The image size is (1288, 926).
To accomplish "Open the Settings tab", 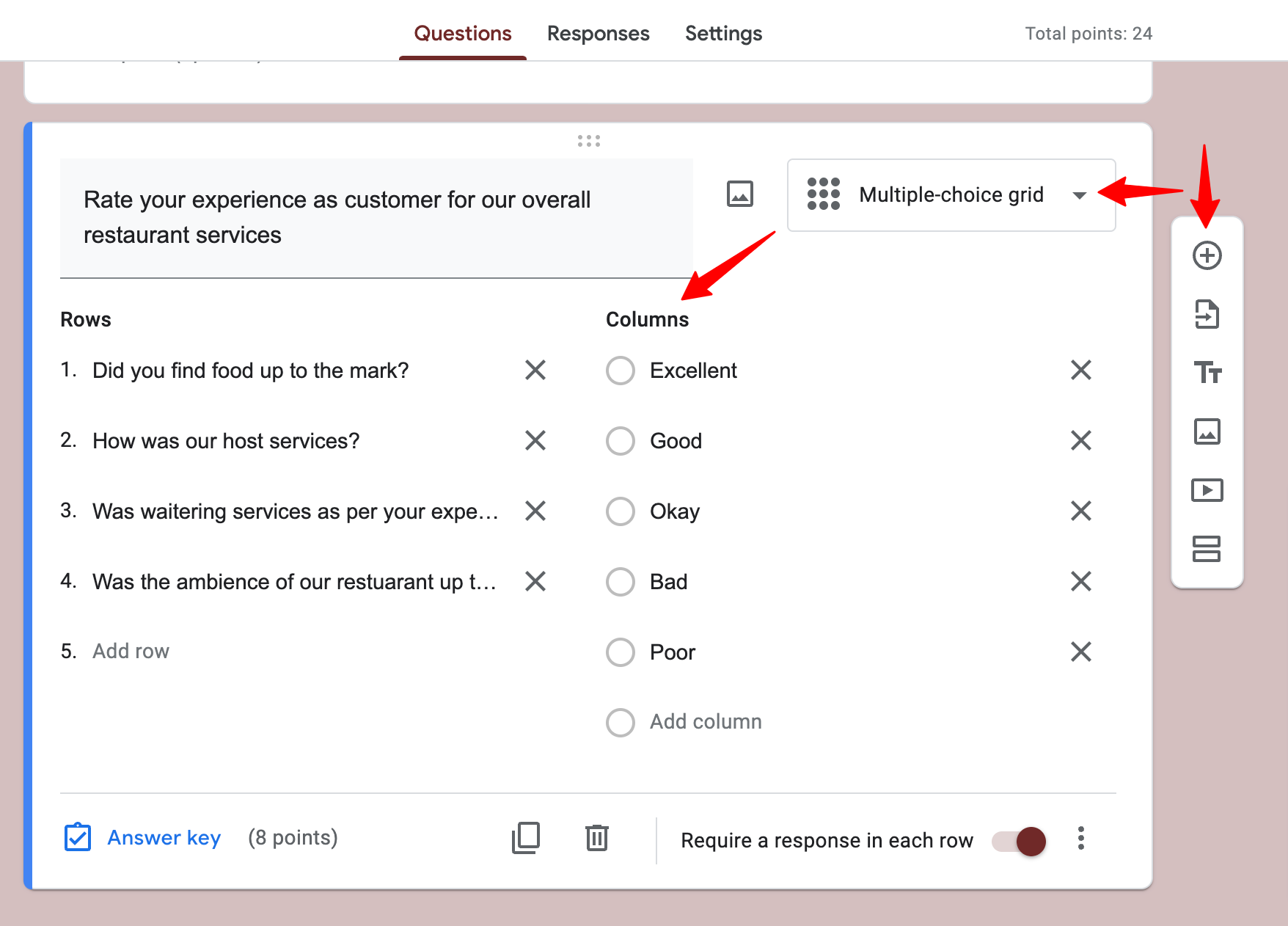I will (723, 33).
